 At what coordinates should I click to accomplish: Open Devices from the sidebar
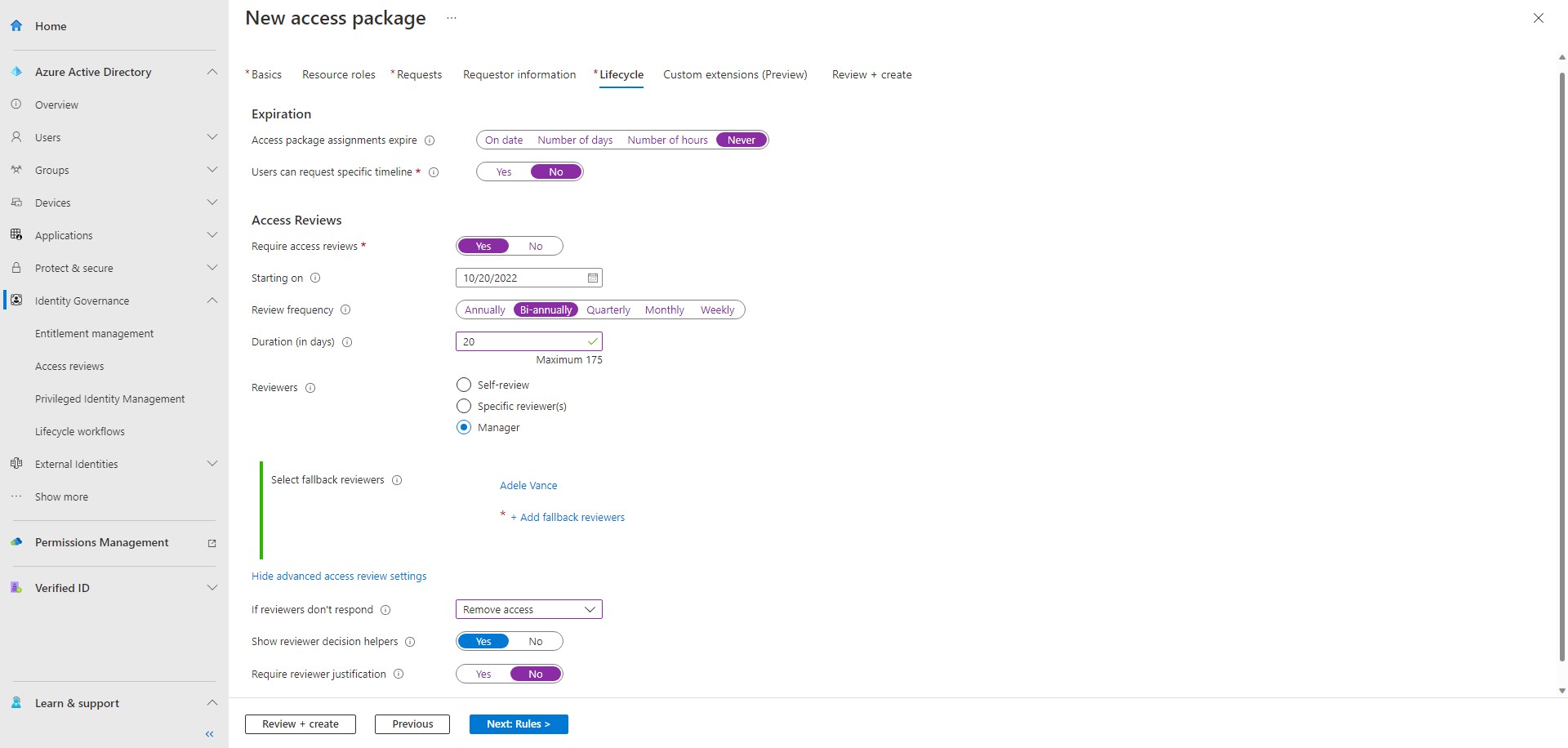[x=51, y=202]
